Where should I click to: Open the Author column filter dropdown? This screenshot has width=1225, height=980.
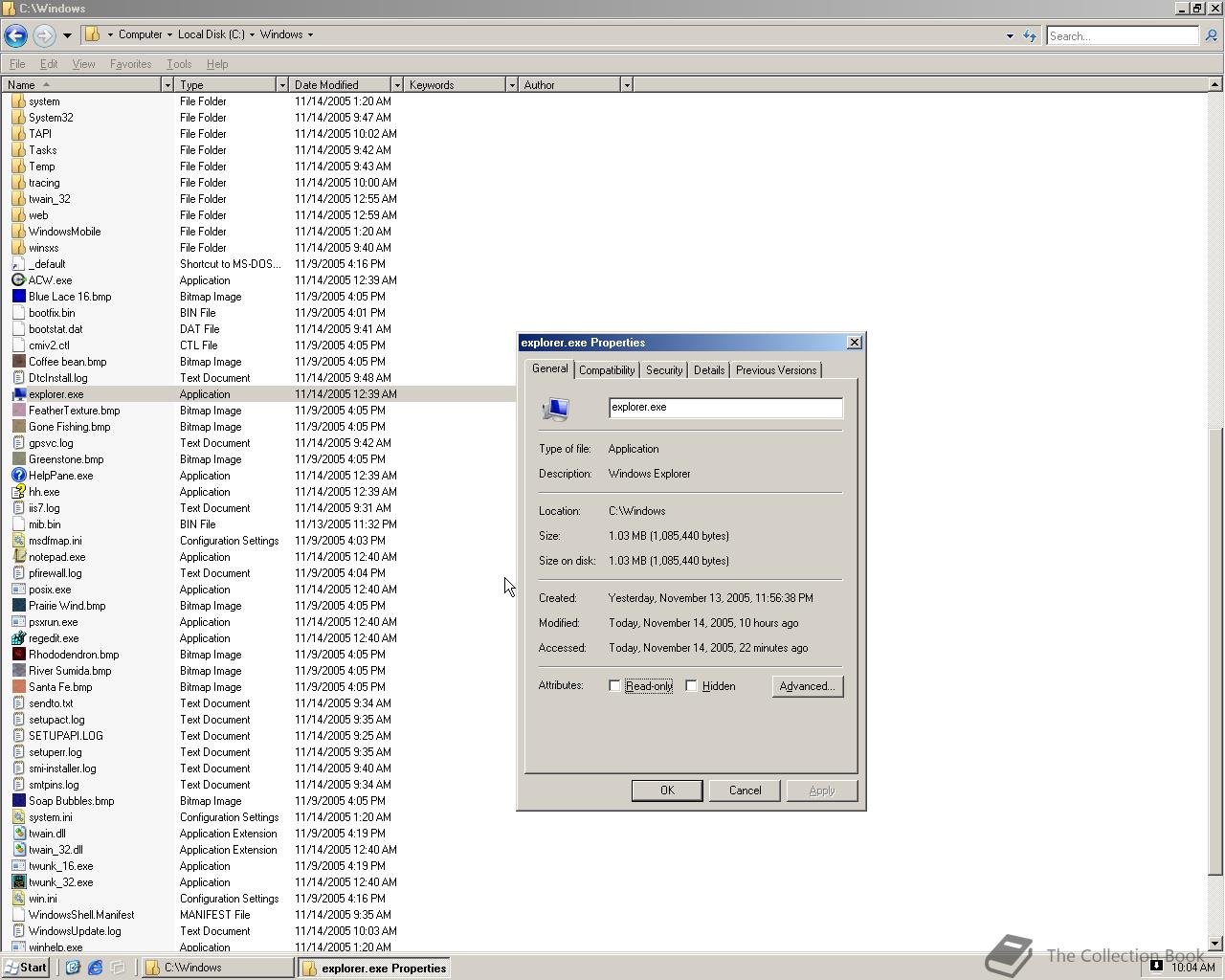click(627, 85)
